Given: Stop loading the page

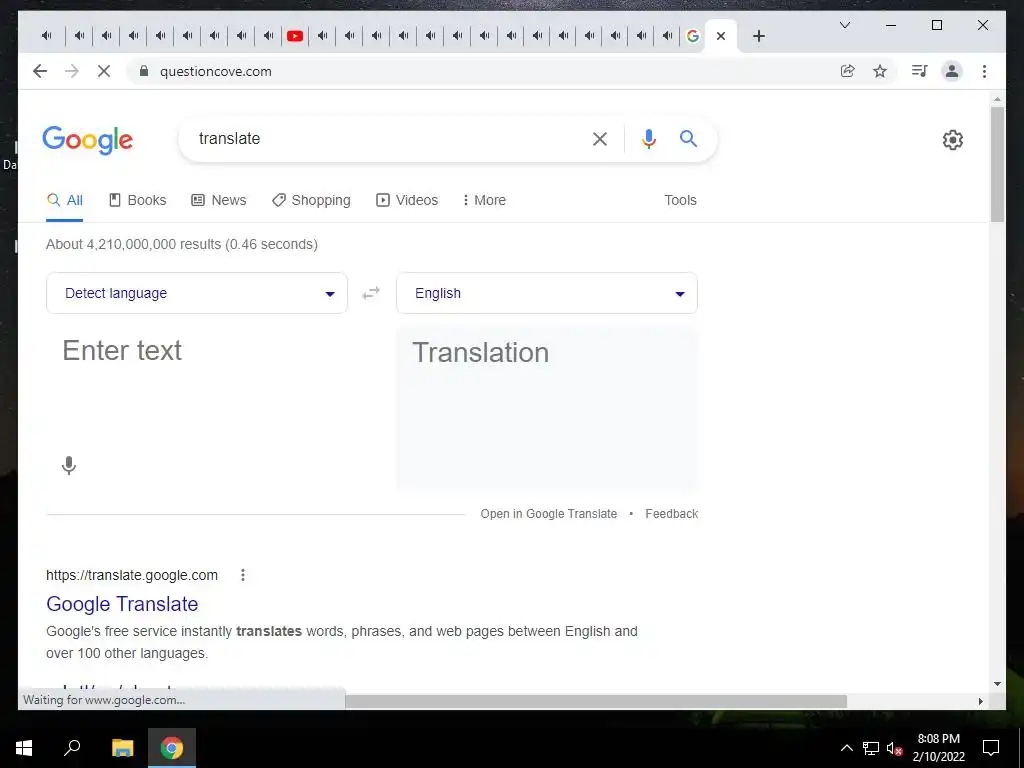Looking at the screenshot, I should [104, 71].
